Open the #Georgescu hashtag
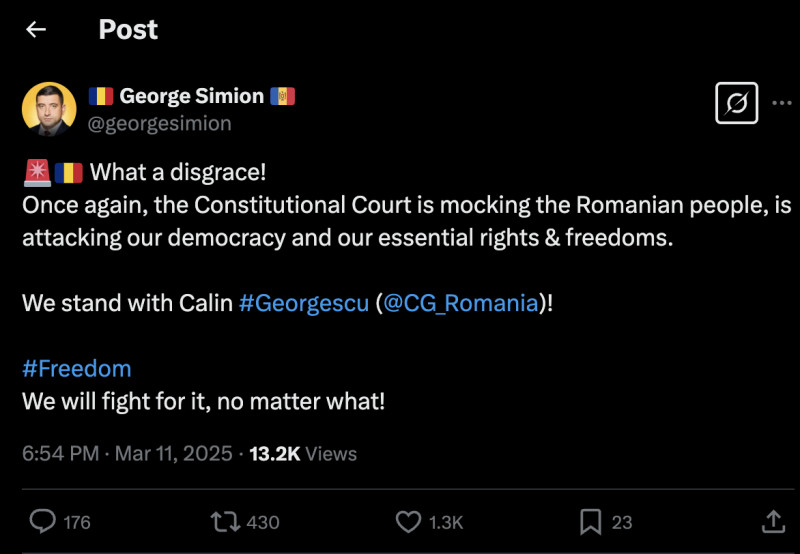 point(303,303)
